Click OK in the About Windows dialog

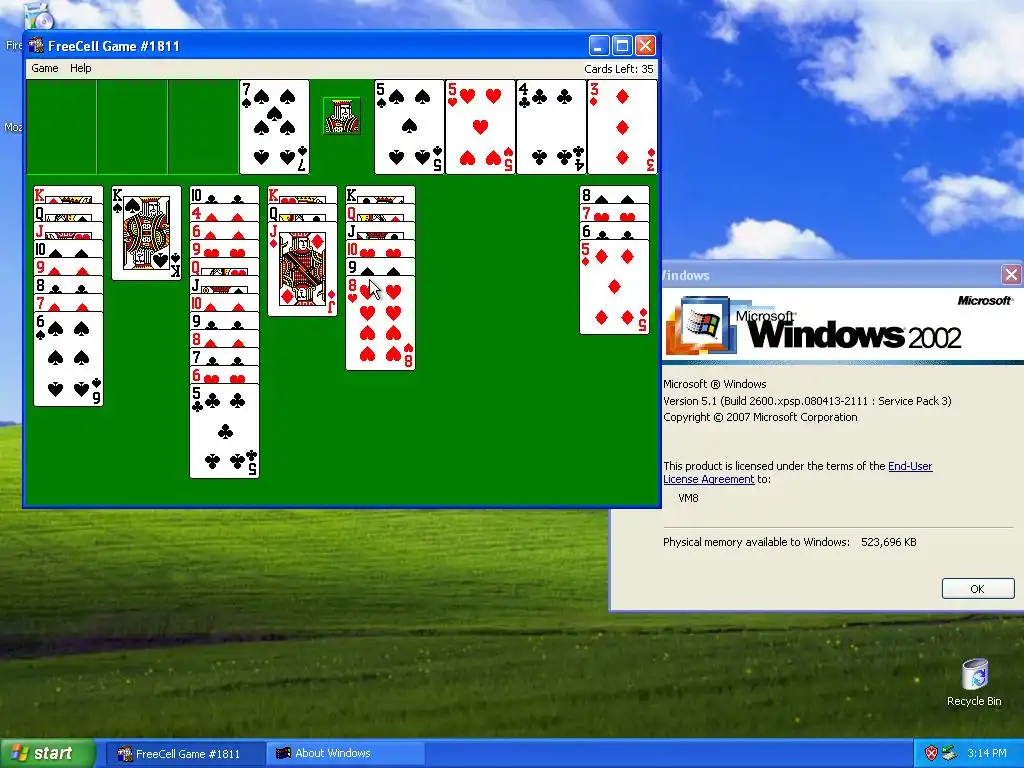pos(978,588)
